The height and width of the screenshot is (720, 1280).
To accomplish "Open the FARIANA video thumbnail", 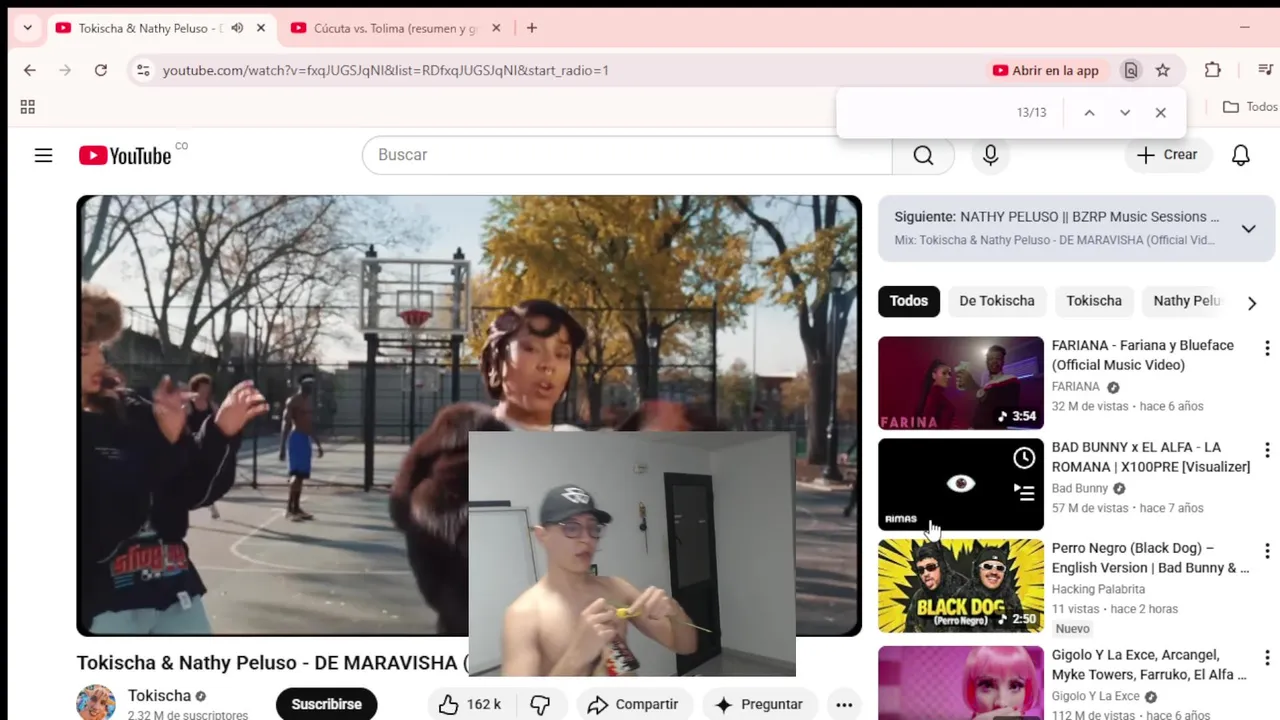I will (x=961, y=383).
